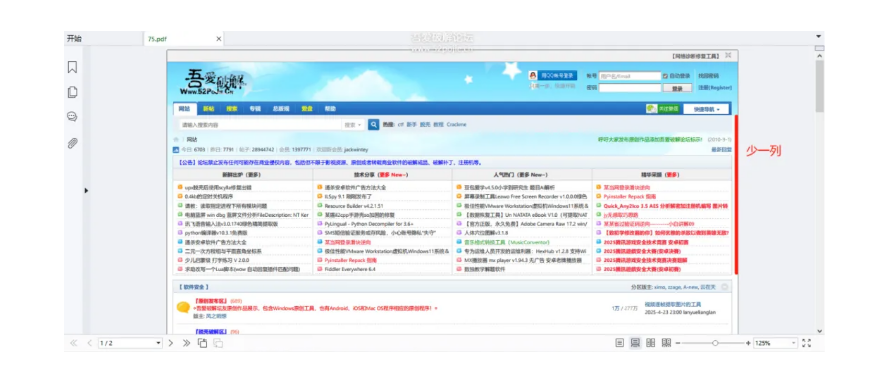
Task: Open the bookmarks panel icon
Action: 72,67
